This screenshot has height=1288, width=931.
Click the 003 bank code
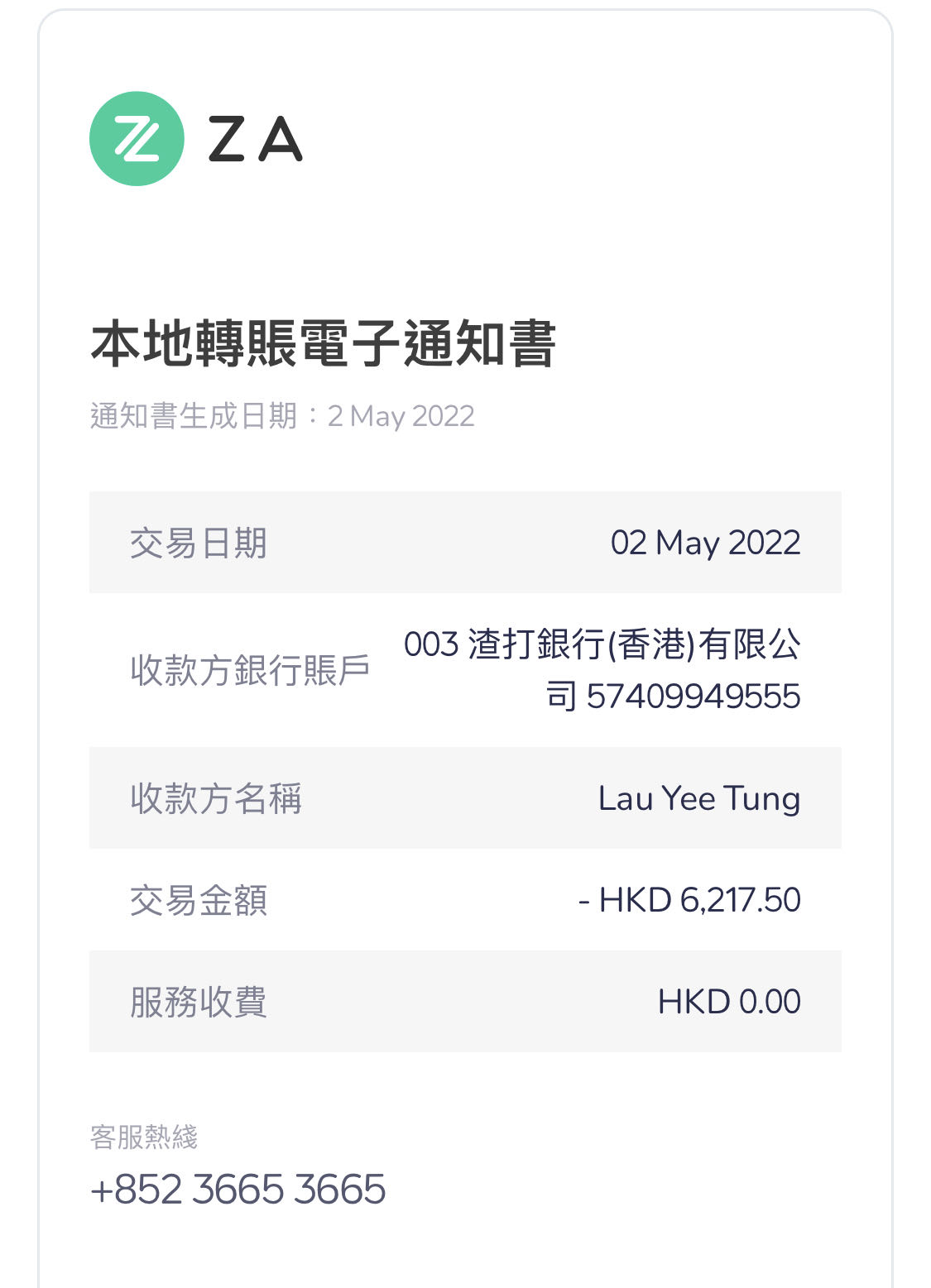[x=430, y=644]
